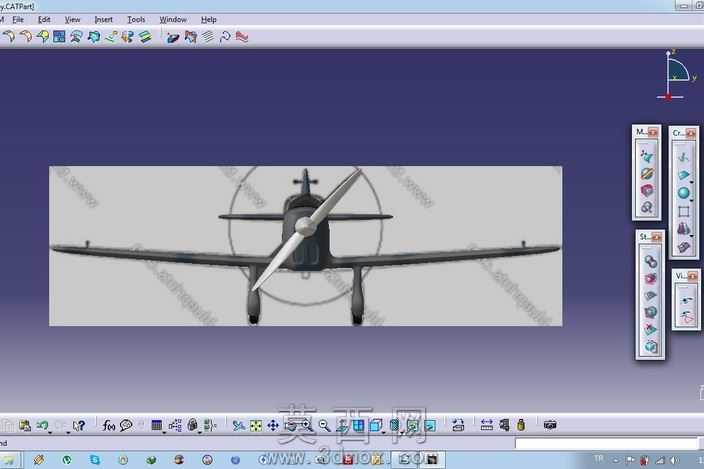The width and height of the screenshot is (704, 469).
Task: Click the Measure Inertia weight icon
Action: pos(521,425)
